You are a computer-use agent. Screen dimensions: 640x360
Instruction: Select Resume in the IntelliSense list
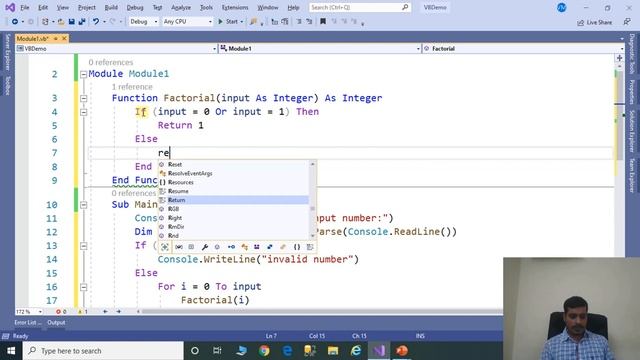pos(233,191)
